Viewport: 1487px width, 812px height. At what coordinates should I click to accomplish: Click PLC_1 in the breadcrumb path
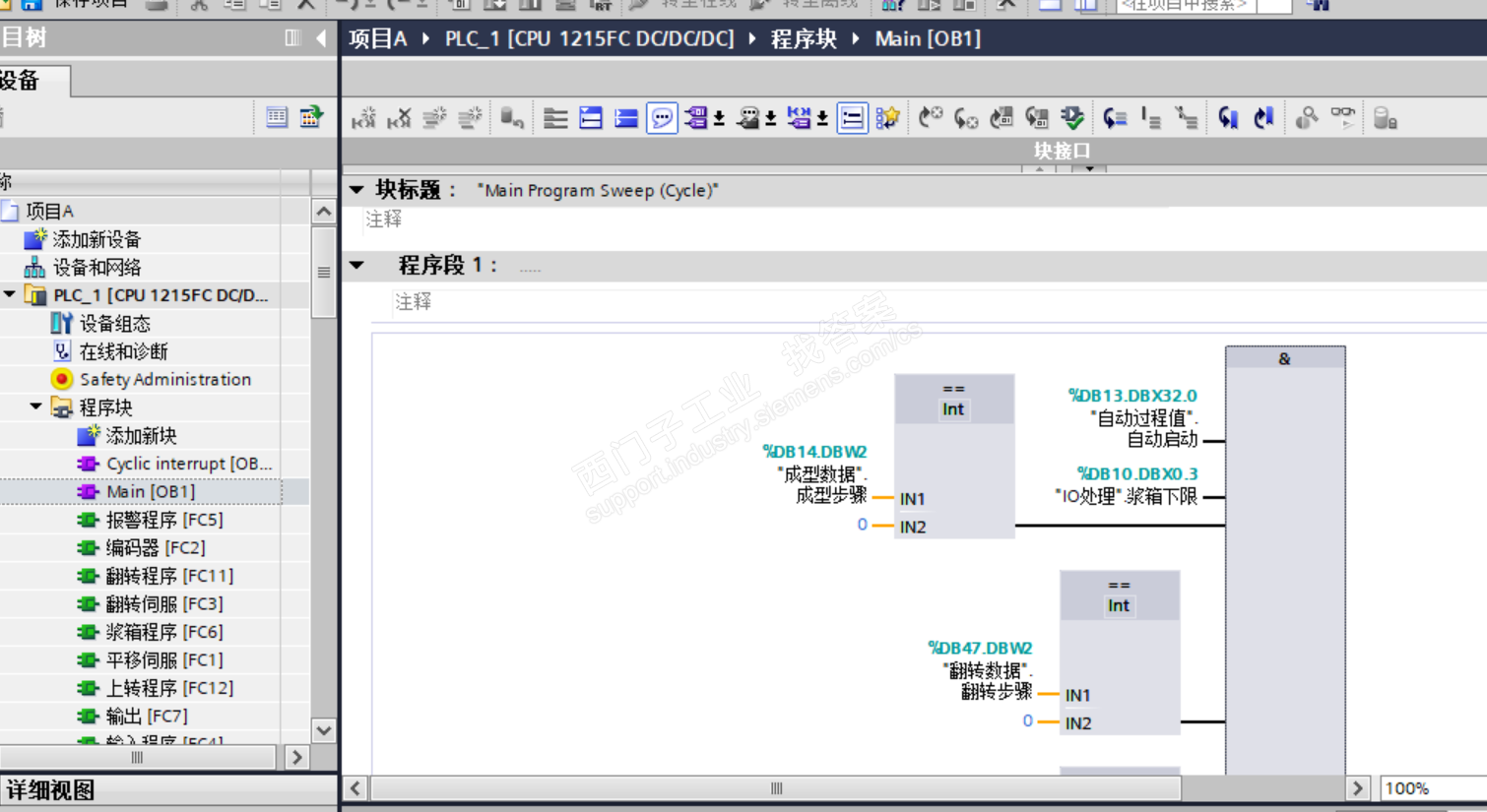[x=589, y=39]
